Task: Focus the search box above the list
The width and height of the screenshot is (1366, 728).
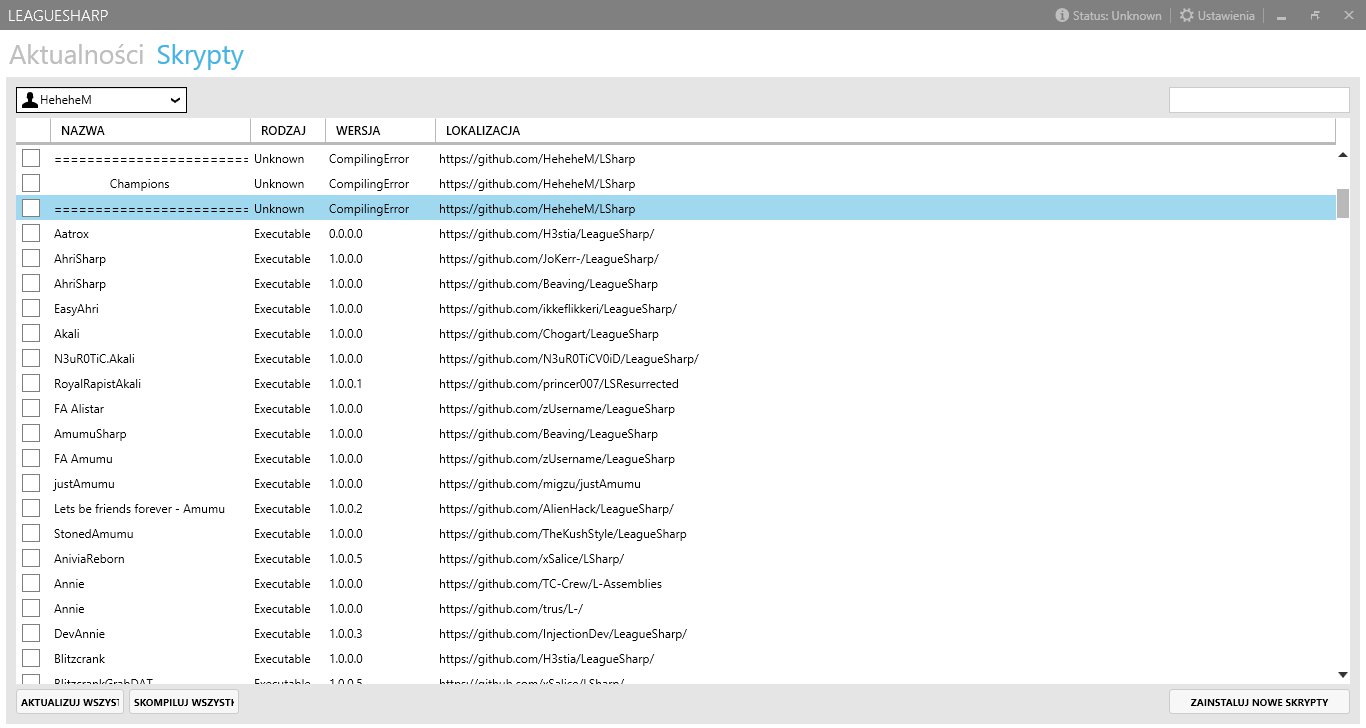Action: coord(1259,100)
